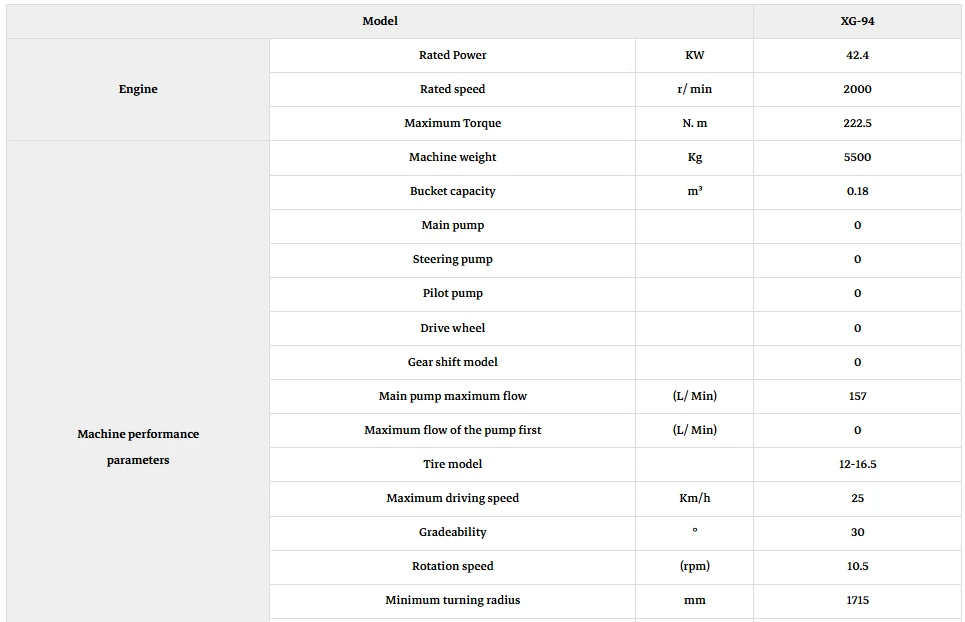Select the Minimum turning radius value 1715
Image resolution: width=965 pixels, height=622 pixels.
click(857, 600)
